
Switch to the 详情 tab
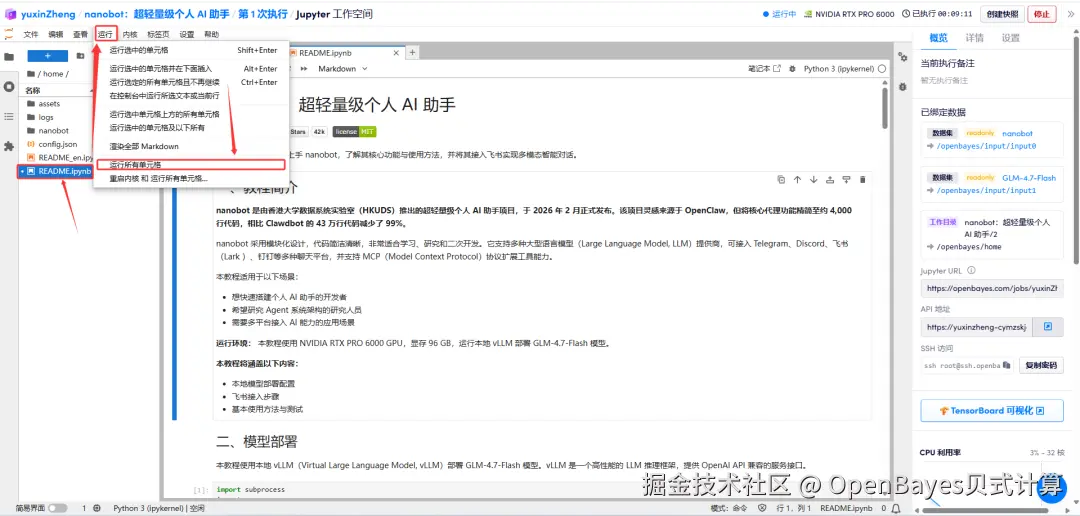[x=975, y=38]
